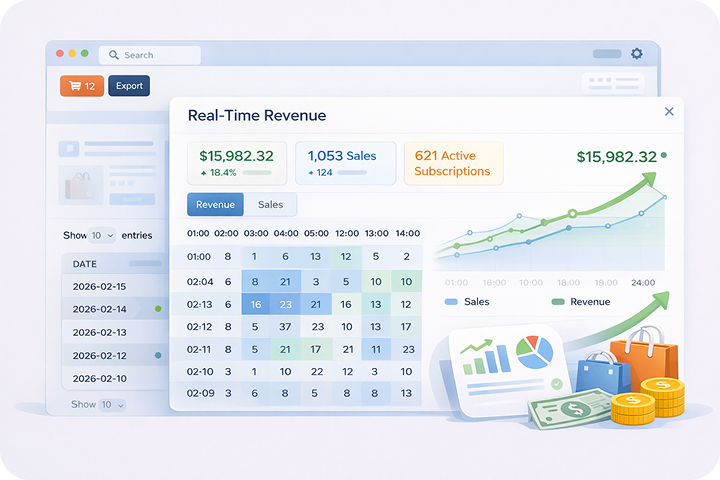Viewport: 720px width, 480px height.
Task: Click the 621 Active Subscriptions card
Action: point(453,163)
